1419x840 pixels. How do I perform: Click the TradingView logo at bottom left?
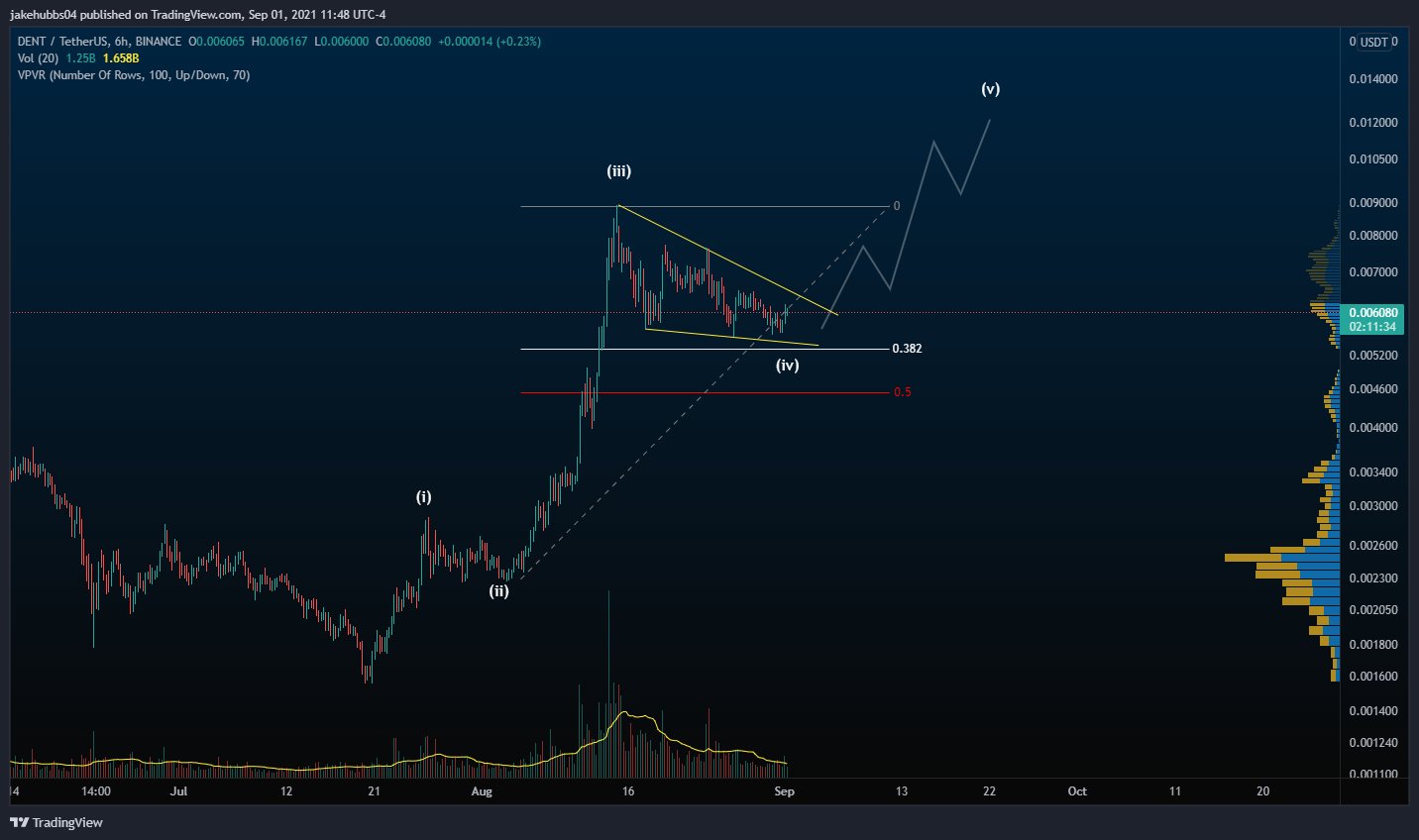coord(56,822)
